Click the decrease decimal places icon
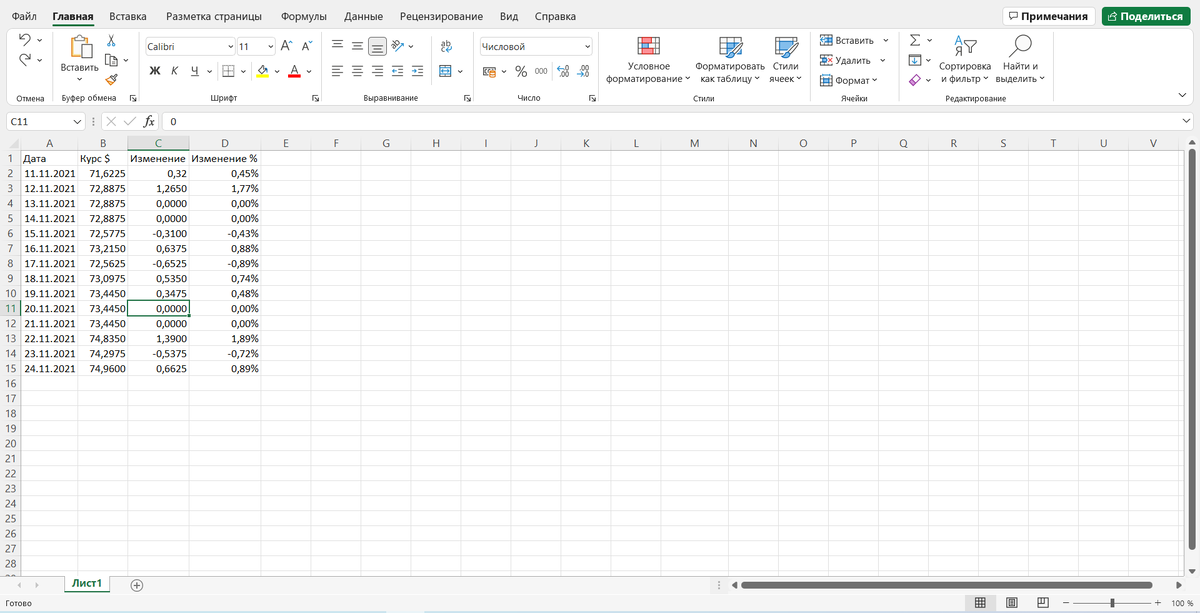The image size is (1200, 613). point(584,71)
